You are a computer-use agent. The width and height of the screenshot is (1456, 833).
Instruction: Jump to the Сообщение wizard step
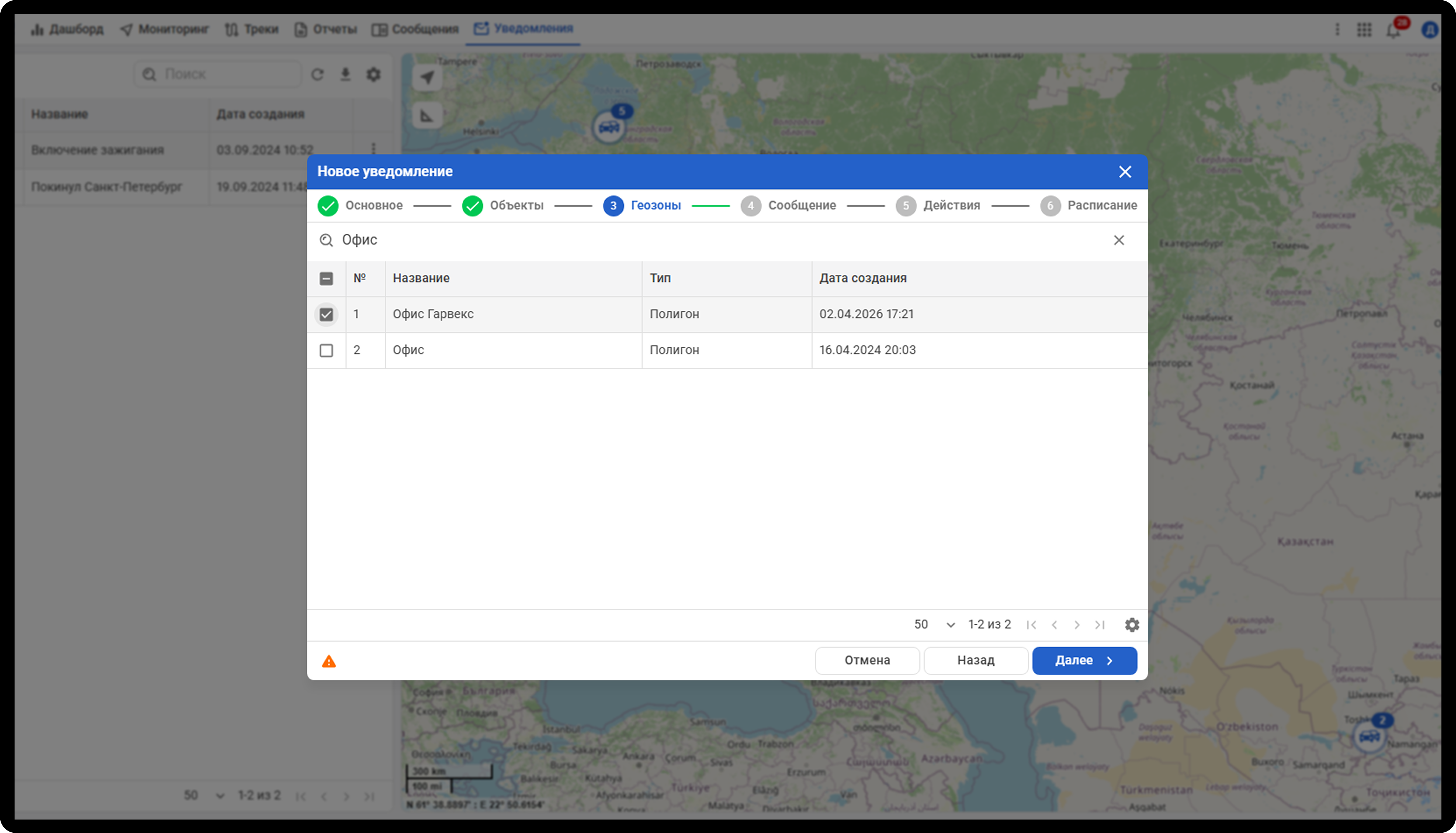(788, 205)
